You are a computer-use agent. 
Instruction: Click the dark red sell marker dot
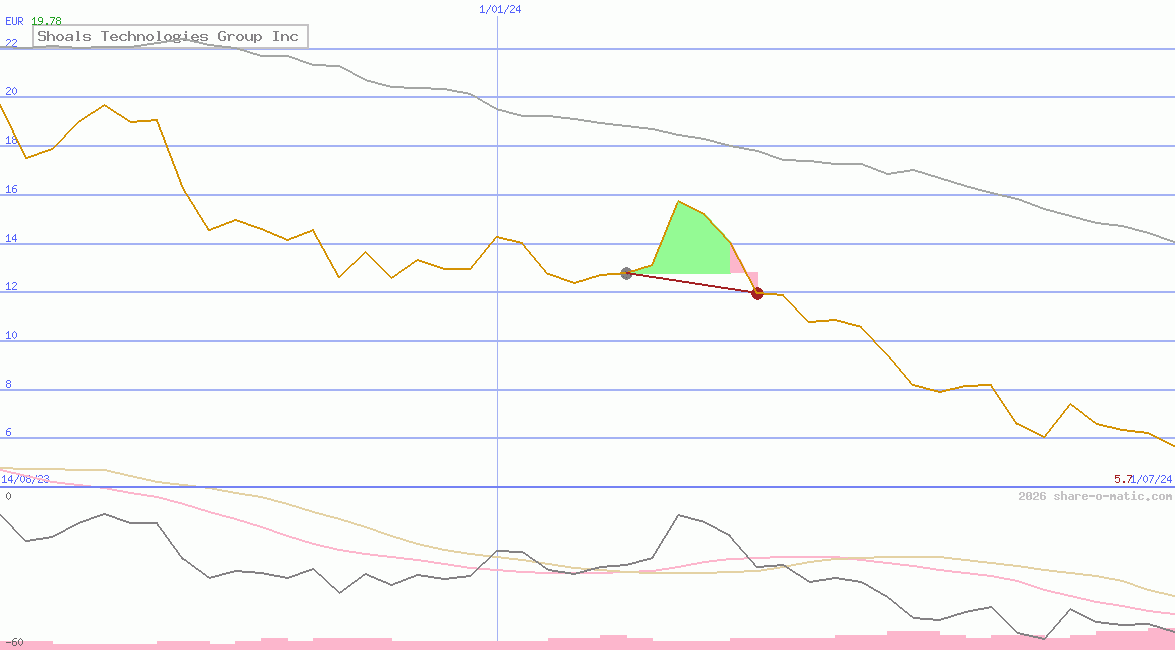coord(757,293)
